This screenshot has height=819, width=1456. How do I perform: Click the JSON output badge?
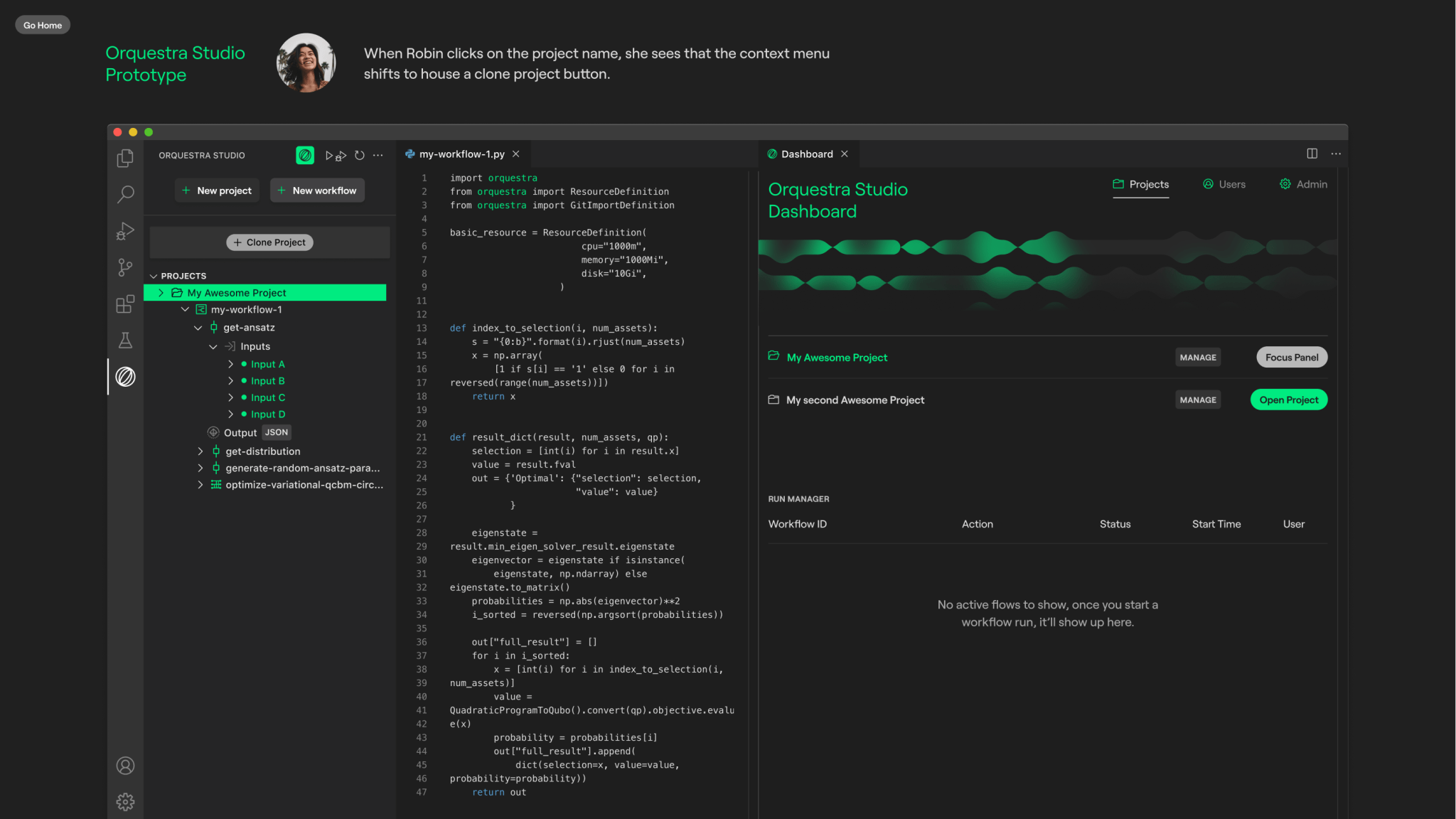(x=277, y=432)
